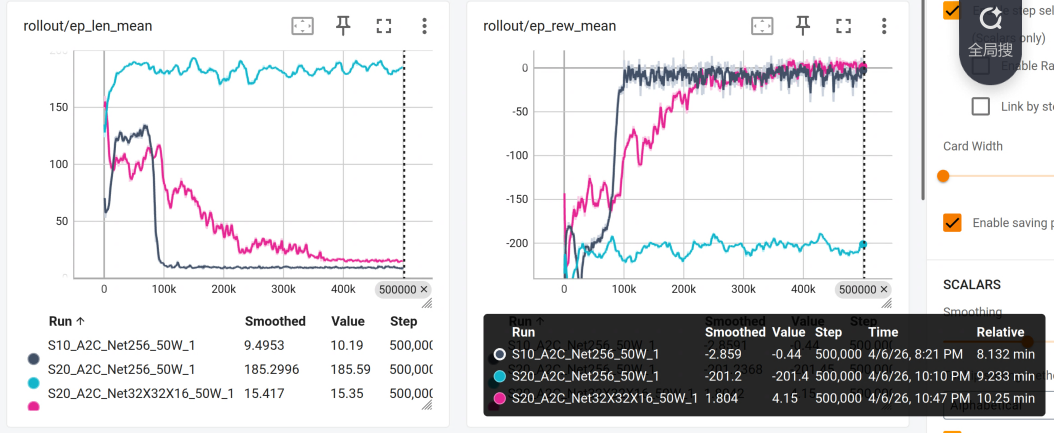Click resize handle of ep_len_mean data table
Screen dimensions: 1054x433
(x=428, y=405)
